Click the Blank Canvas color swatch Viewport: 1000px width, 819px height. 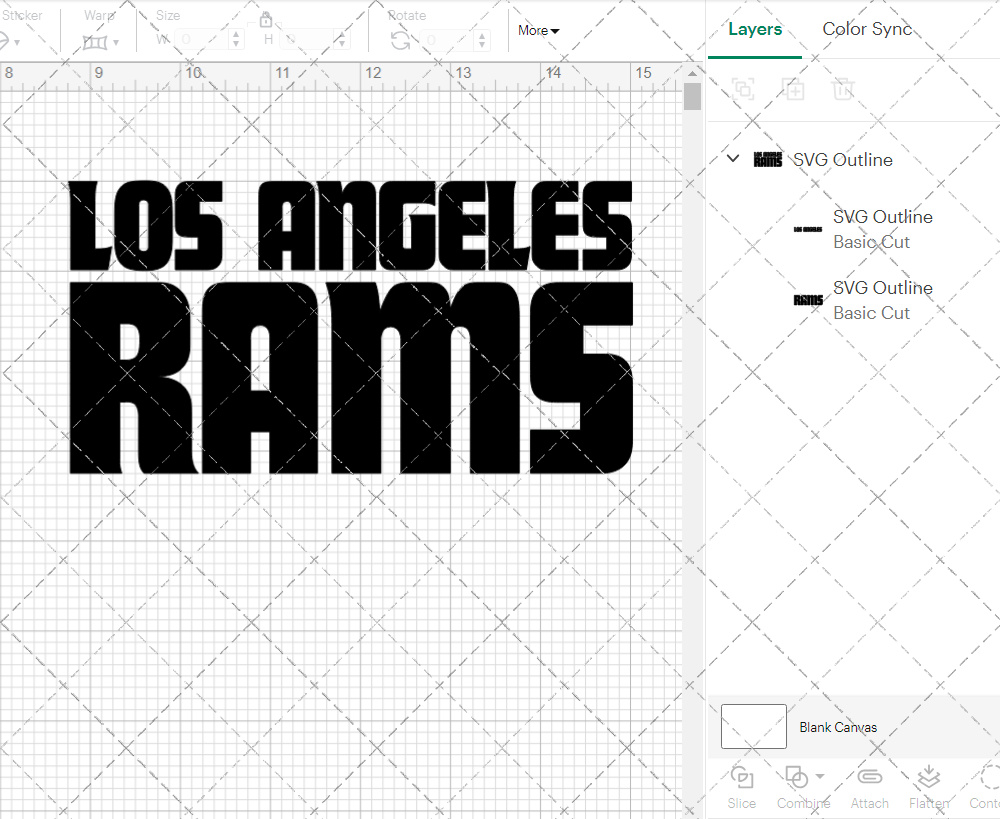click(x=753, y=727)
